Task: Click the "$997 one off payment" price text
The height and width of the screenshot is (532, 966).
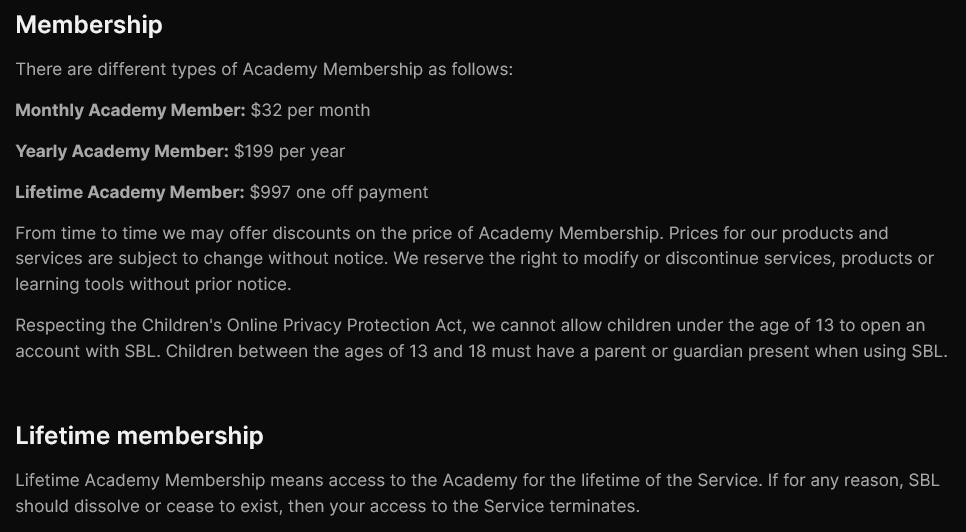Action: pyautogui.click(x=339, y=192)
